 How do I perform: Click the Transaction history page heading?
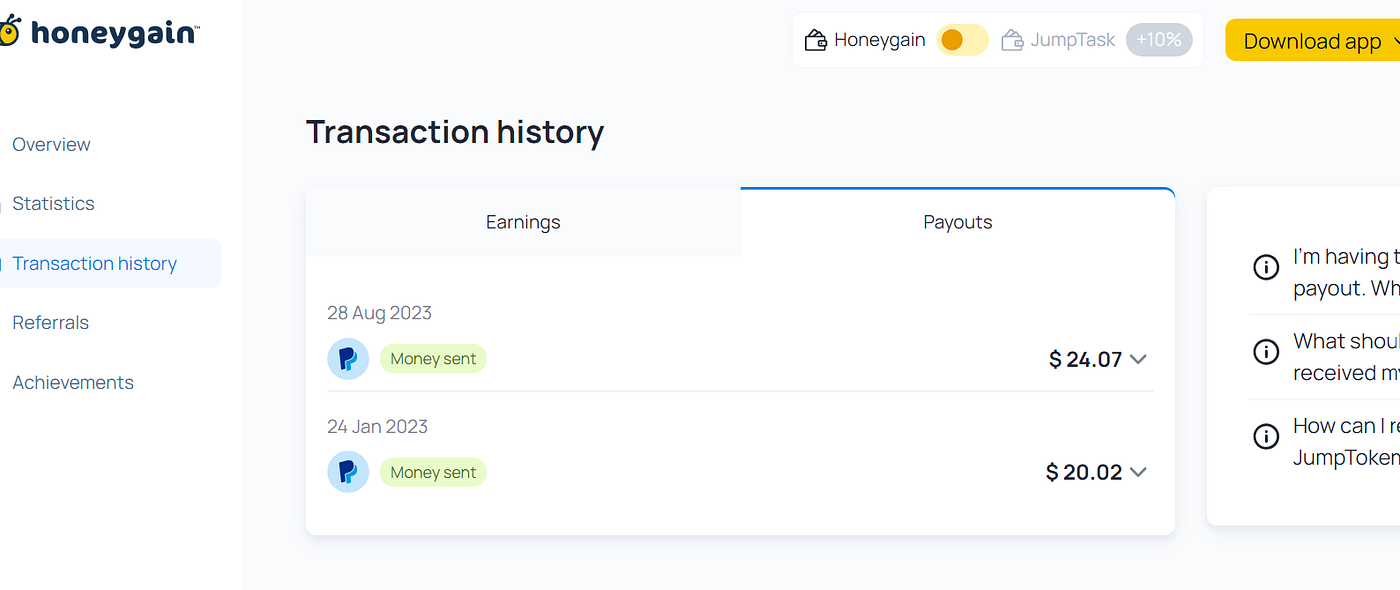tap(455, 132)
